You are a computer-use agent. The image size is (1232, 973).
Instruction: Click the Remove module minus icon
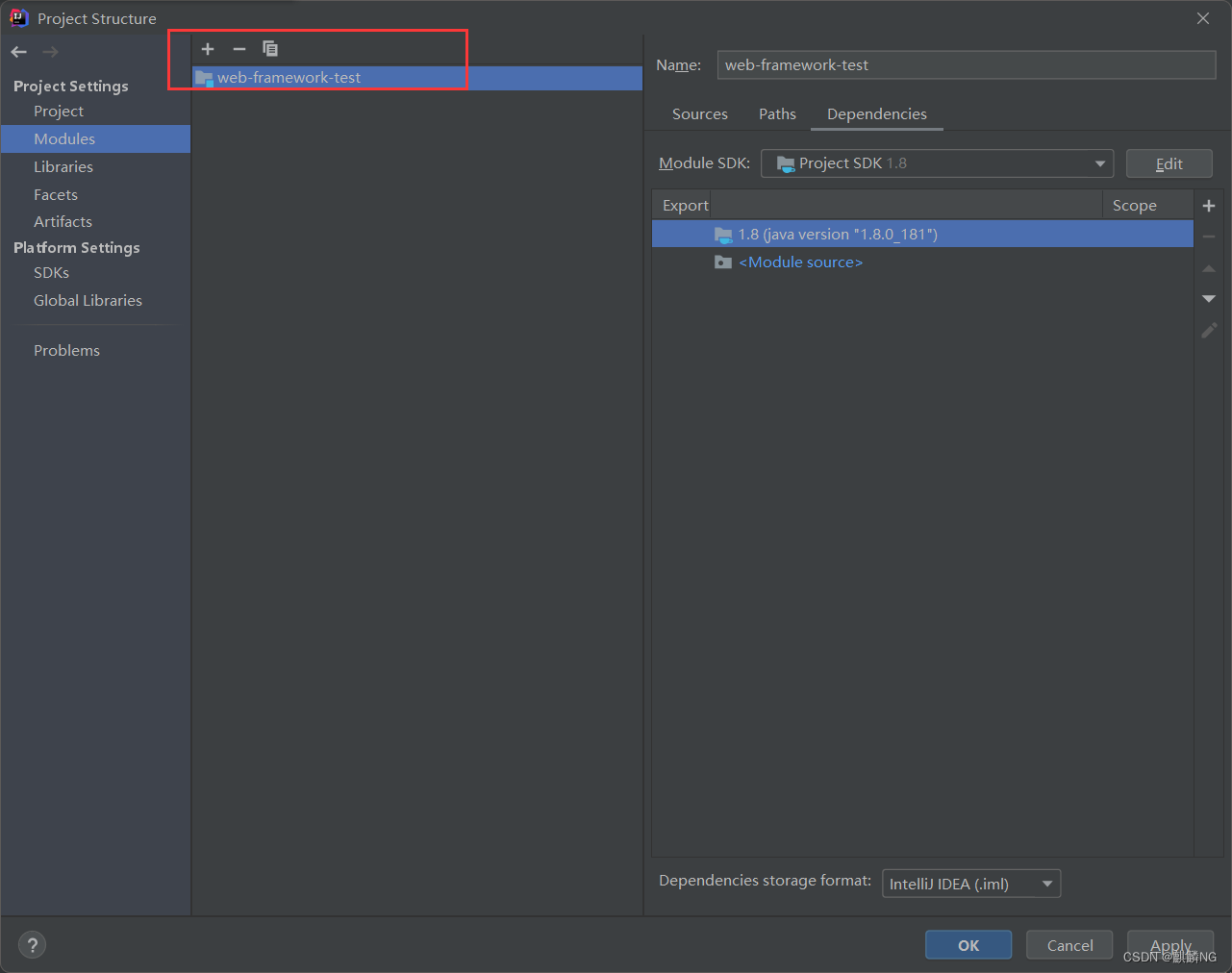(239, 49)
